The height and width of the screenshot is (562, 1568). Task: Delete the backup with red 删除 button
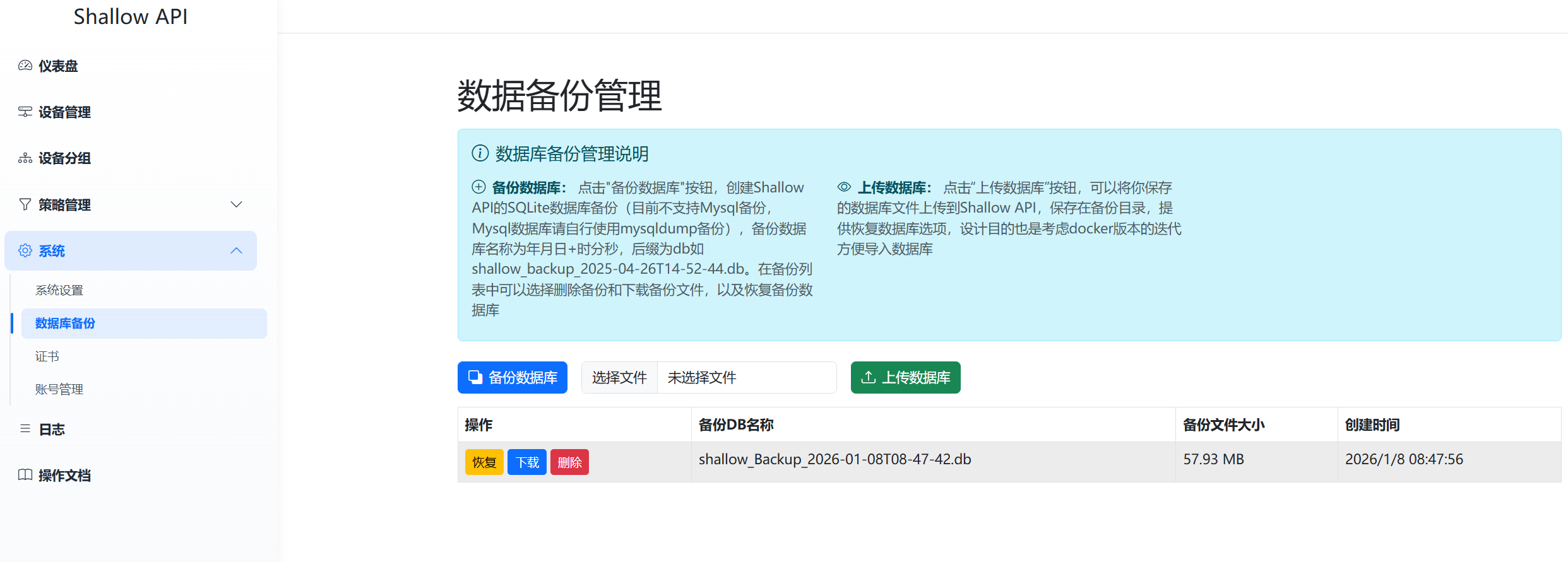(569, 462)
